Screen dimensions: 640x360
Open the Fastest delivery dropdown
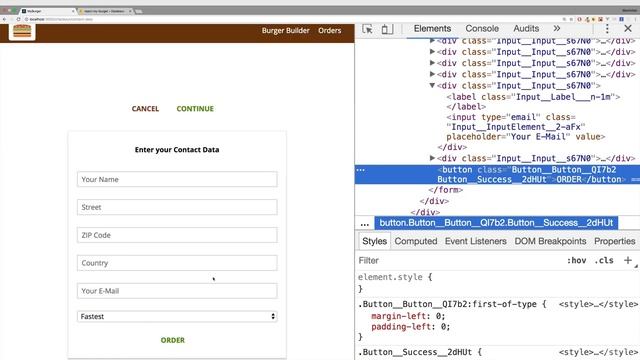[x=177, y=316]
